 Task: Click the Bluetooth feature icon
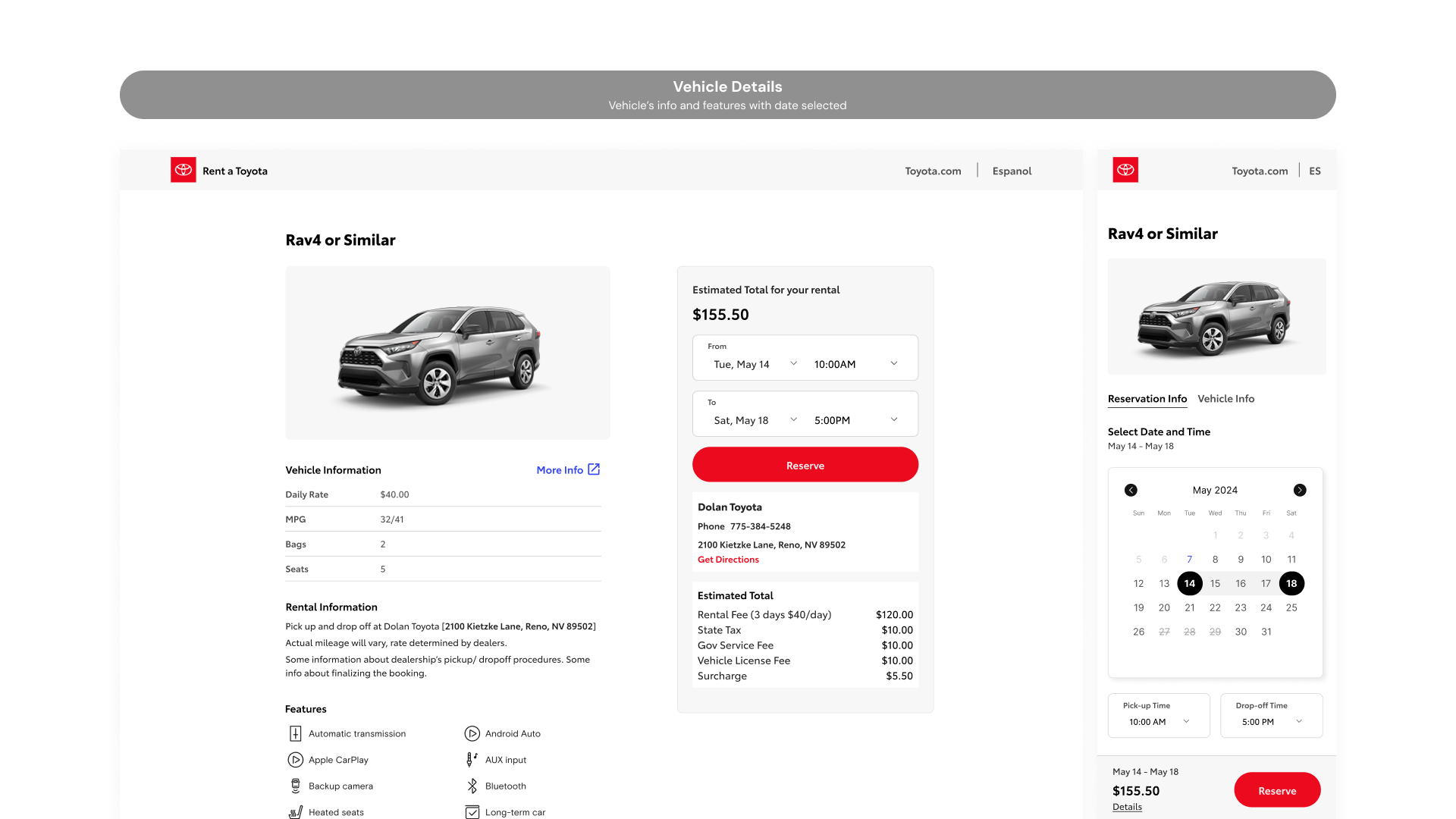472,786
